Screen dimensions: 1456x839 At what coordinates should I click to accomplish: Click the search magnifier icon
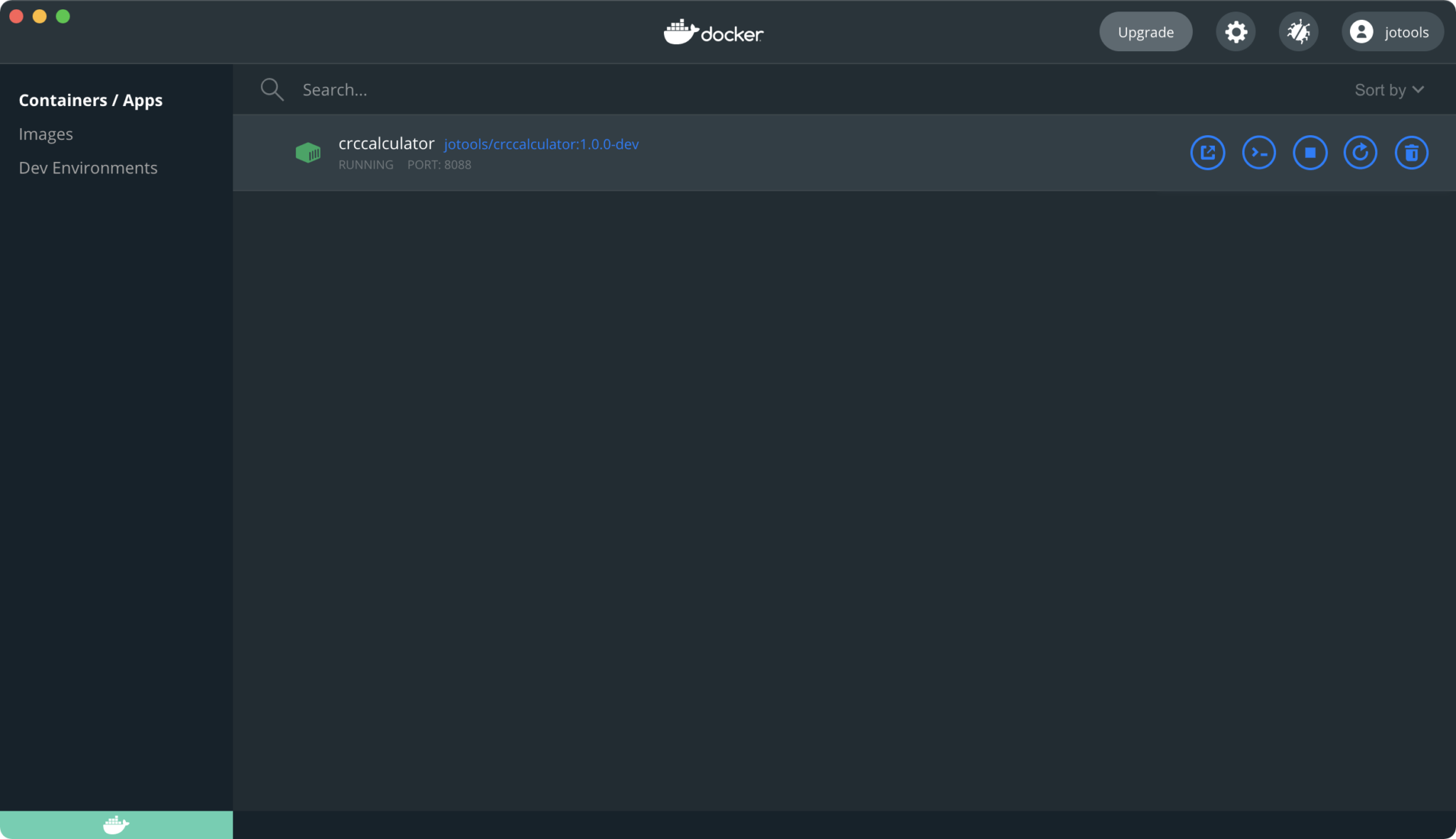pyautogui.click(x=272, y=90)
